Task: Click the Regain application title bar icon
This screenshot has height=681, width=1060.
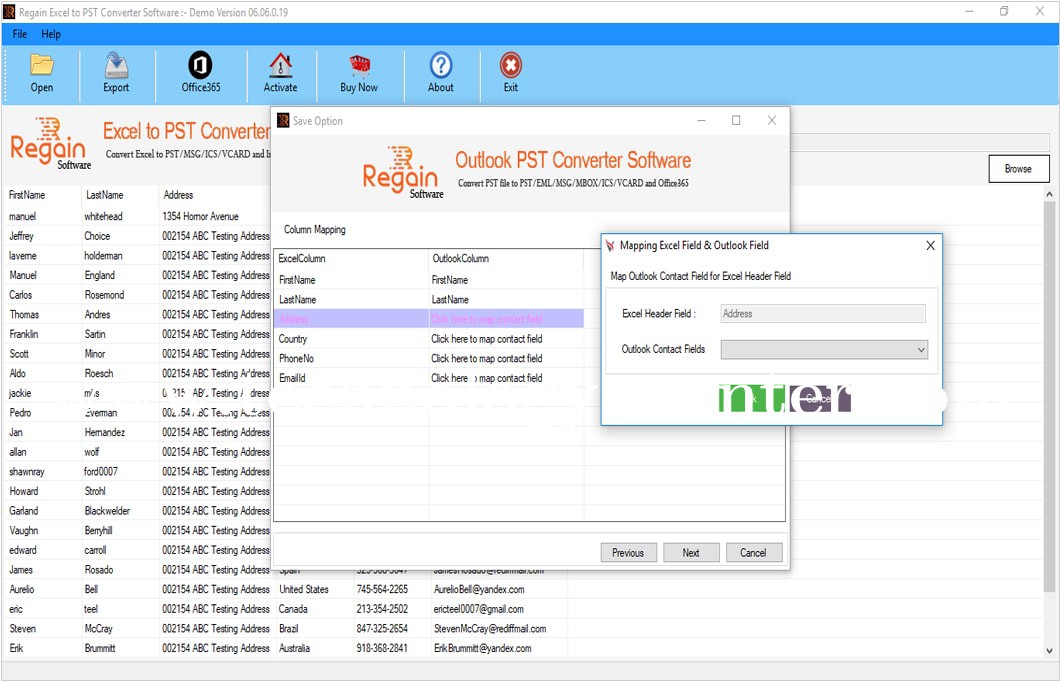Action: [x=9, y=11]
